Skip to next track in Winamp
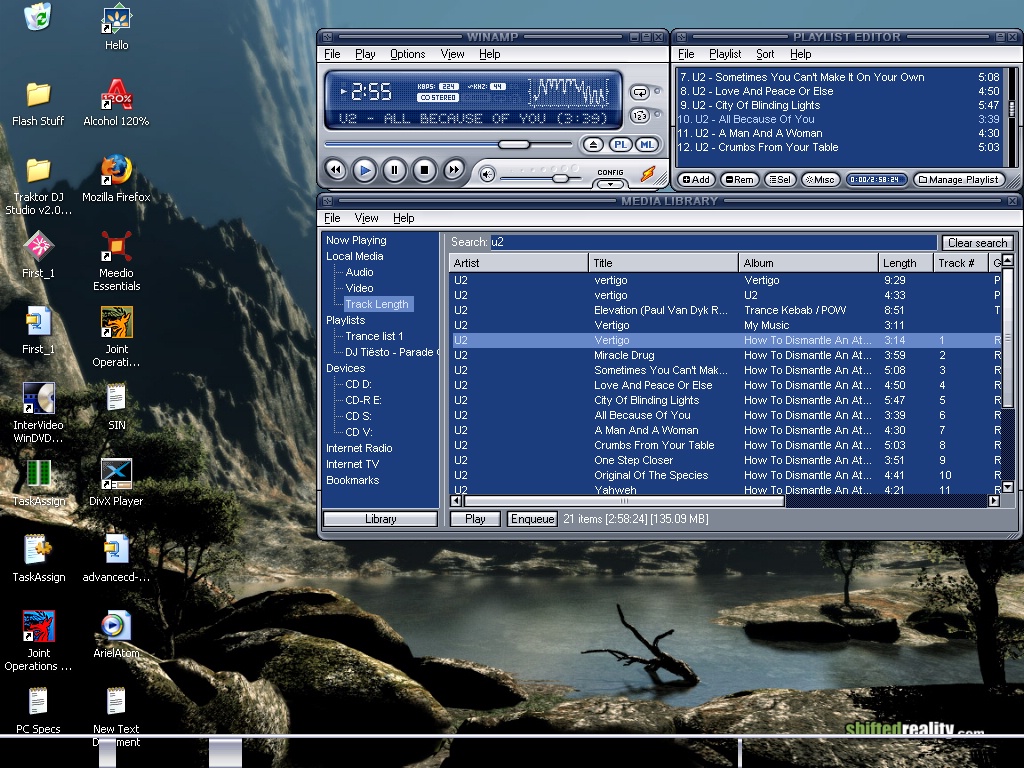 click(x=453, y=170)
